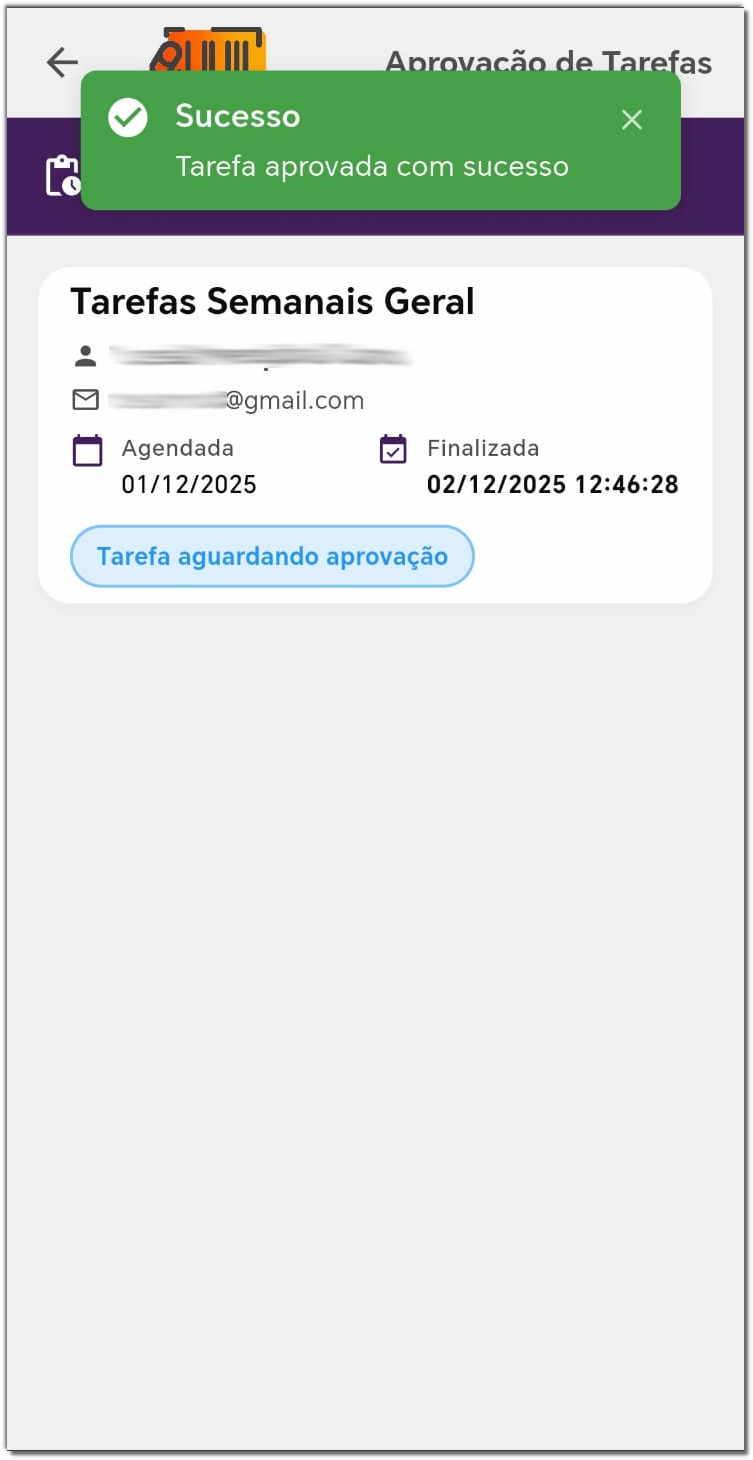The width and height of the screenshot is (753, 1460).
Task: Click the finished timestamp 02/12/2025 12:46:28
Action: tap(553, 485)
